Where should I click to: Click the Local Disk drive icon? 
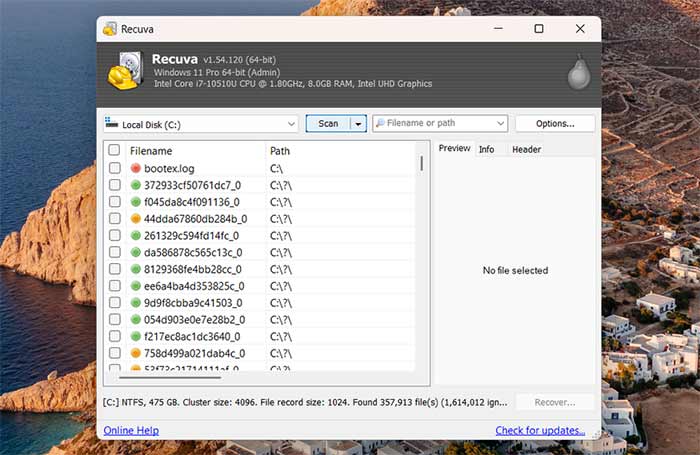pos(112,124)
